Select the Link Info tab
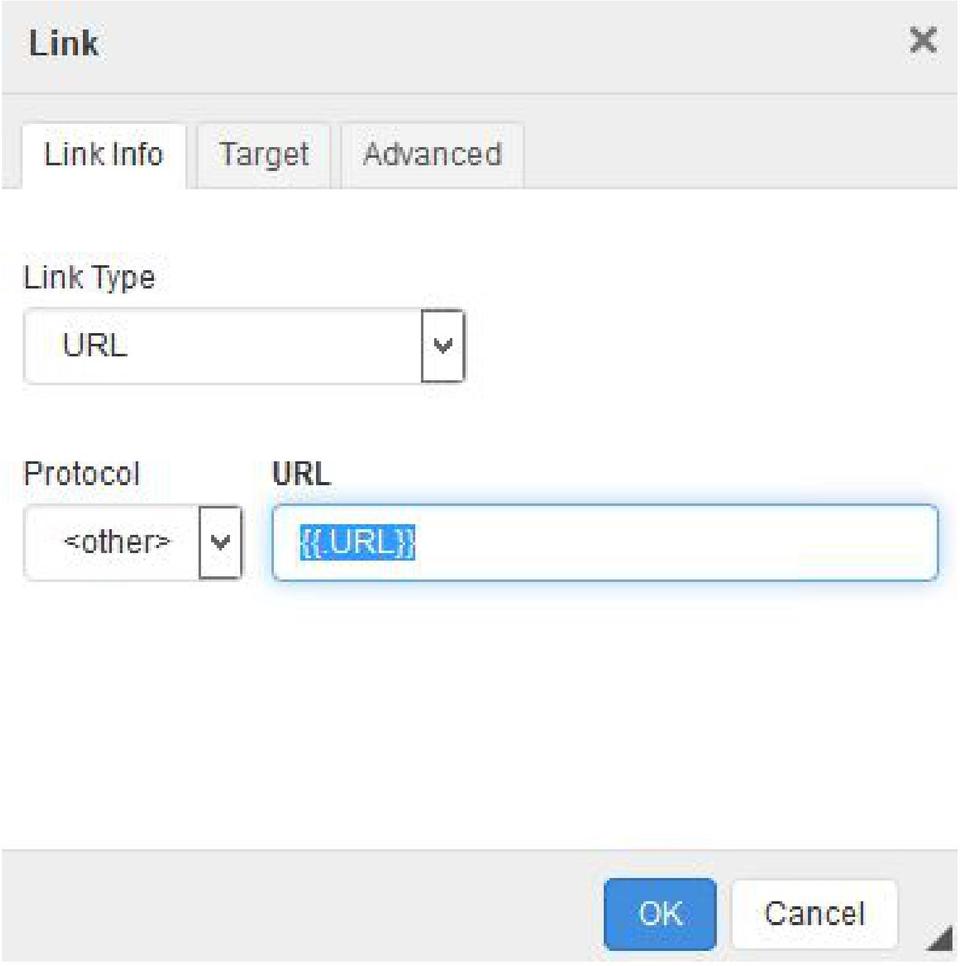The height and width of the screenshot is (966, 960). (x=103, y=155)
